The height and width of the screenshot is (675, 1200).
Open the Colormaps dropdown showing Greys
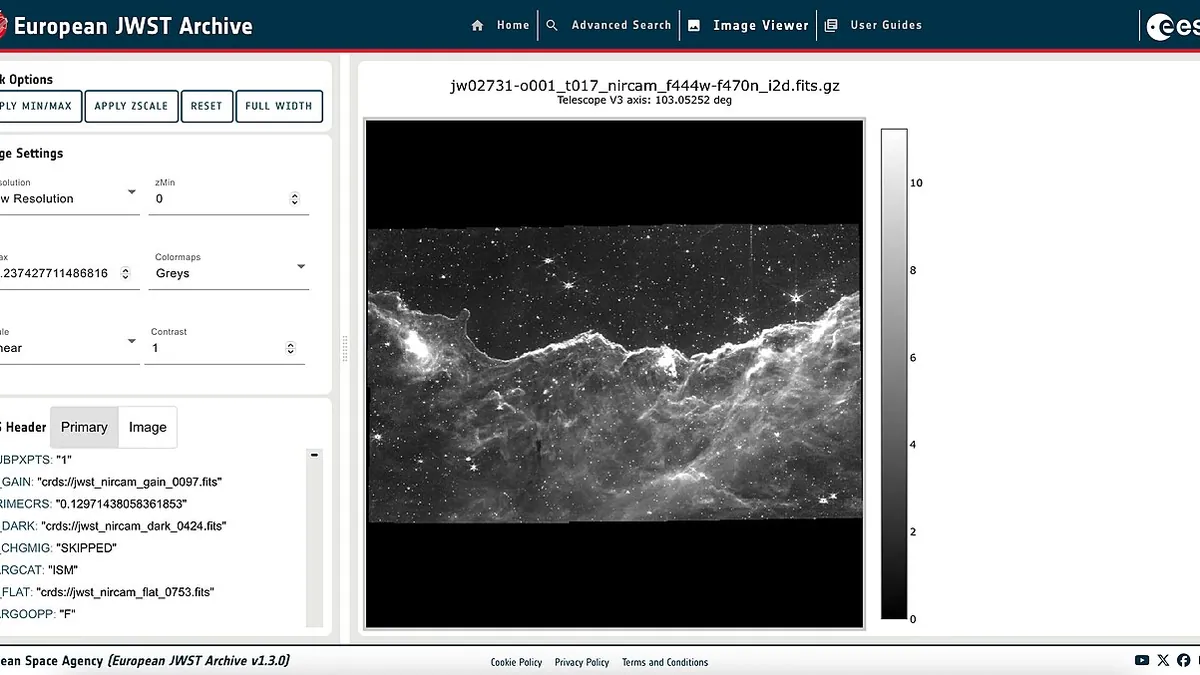(231, 273)
